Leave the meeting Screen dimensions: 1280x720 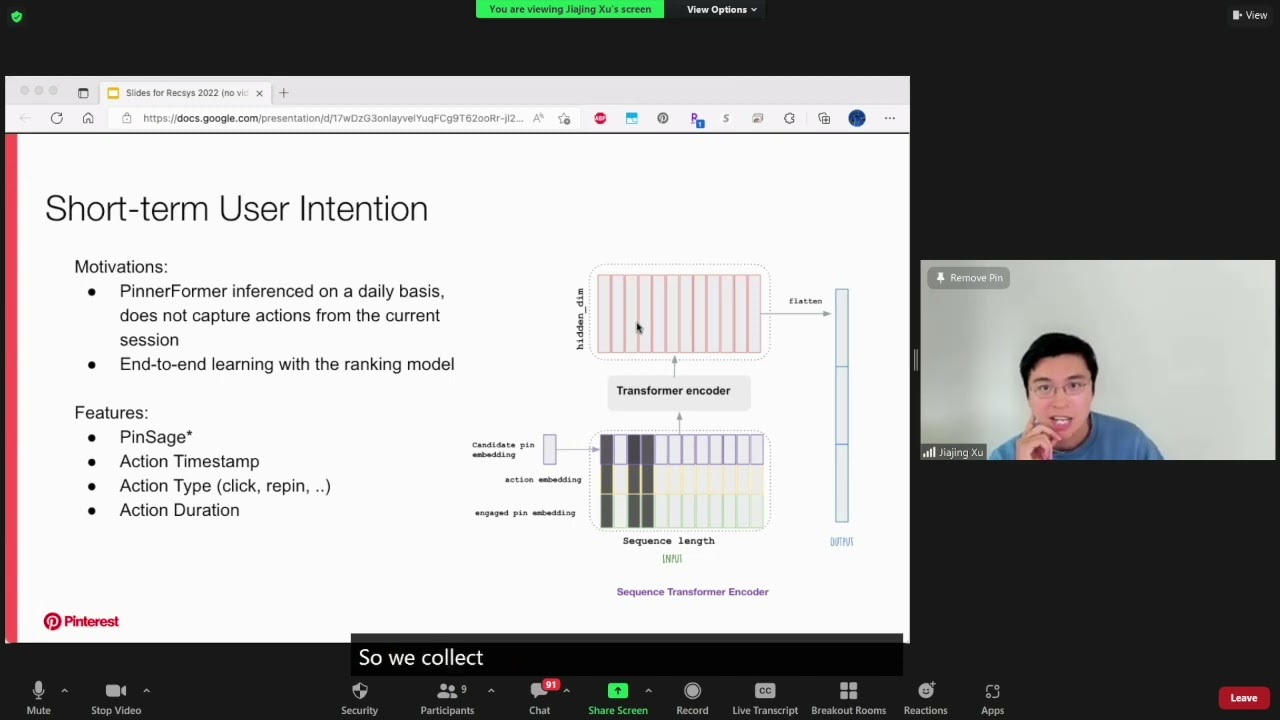click(x=1244, y=698)
